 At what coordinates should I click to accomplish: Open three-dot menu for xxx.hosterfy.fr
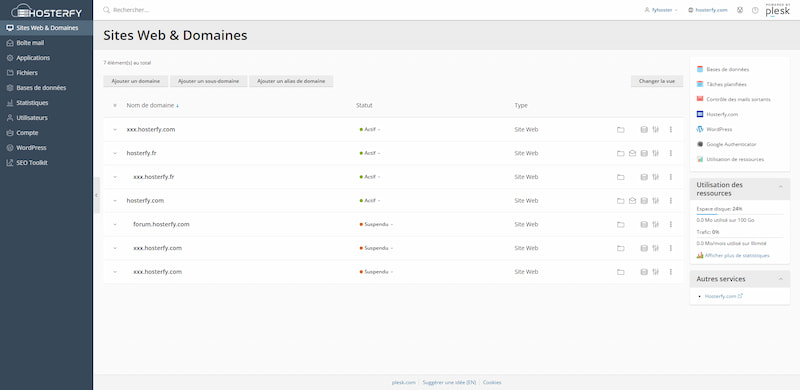point(671,177)
